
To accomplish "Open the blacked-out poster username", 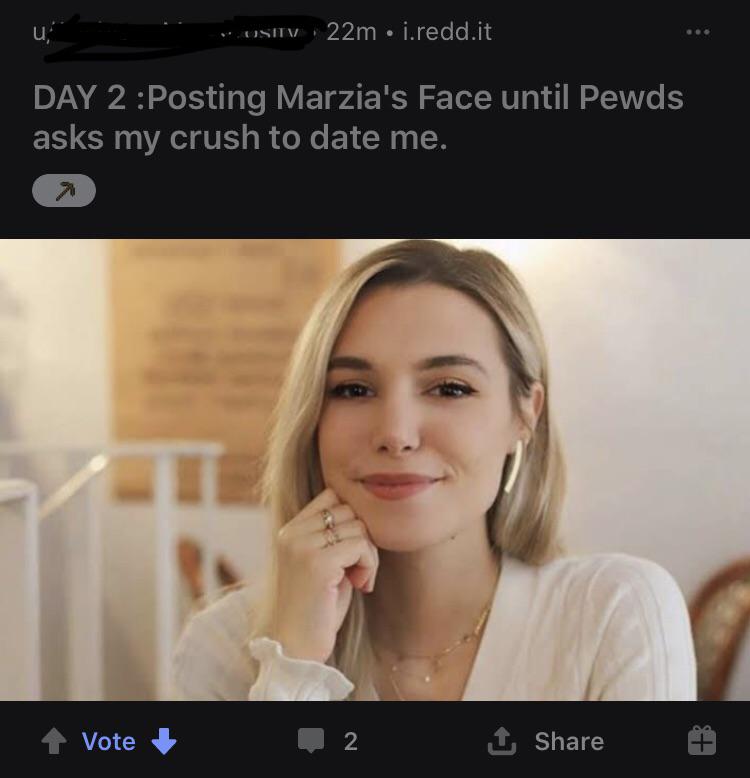I will coord(170,32).
